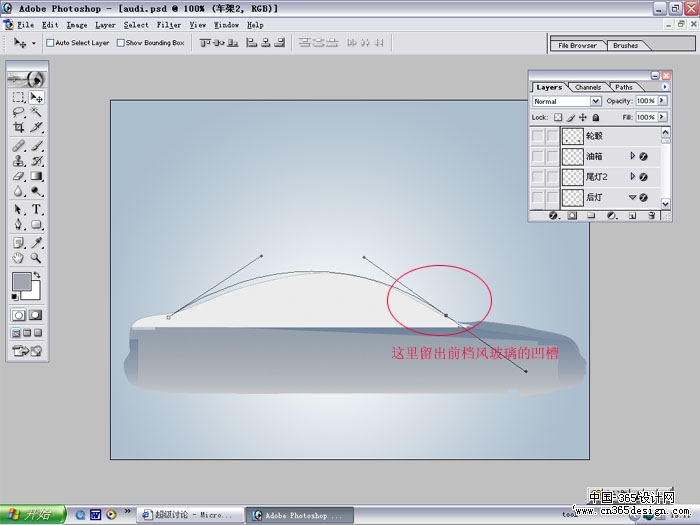This screenshot has width=700, height=525.
Task: Open the Brushes palette tab
Action: click(x=625, y=46)
